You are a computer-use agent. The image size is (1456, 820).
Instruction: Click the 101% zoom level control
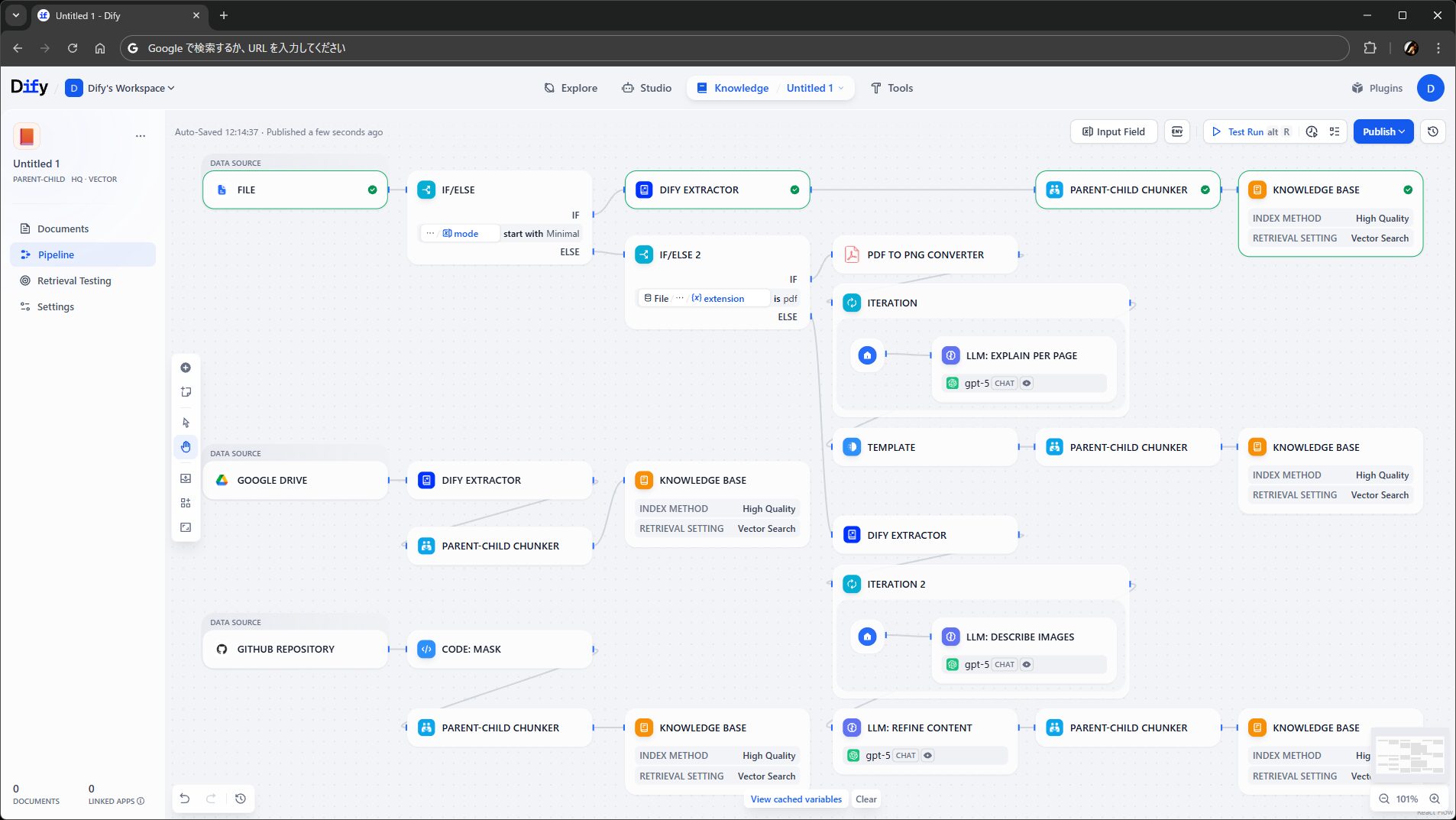(1406, 799)
